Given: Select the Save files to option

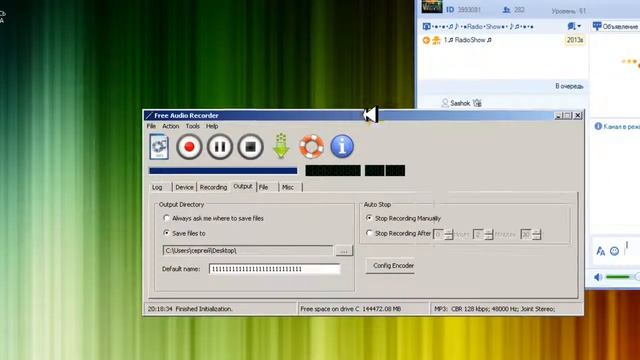Looking at the screenshot, I should [184, 233].
